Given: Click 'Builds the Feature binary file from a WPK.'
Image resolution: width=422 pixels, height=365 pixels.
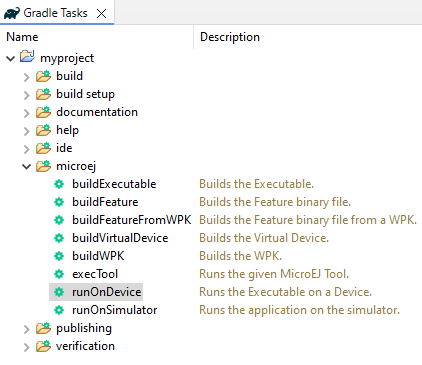Looking at the screenshot, I should point(308,220).
